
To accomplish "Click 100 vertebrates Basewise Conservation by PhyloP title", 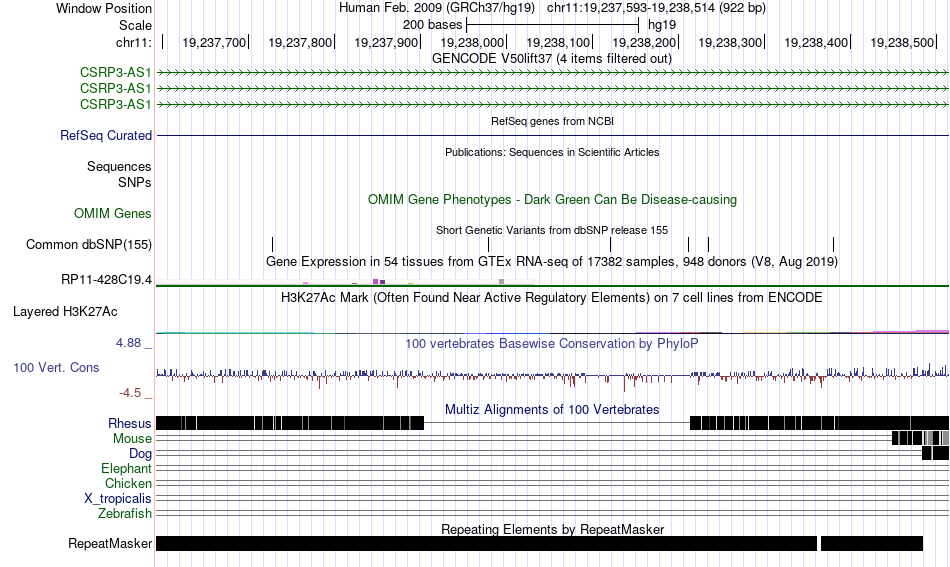I will pos(552,343).
